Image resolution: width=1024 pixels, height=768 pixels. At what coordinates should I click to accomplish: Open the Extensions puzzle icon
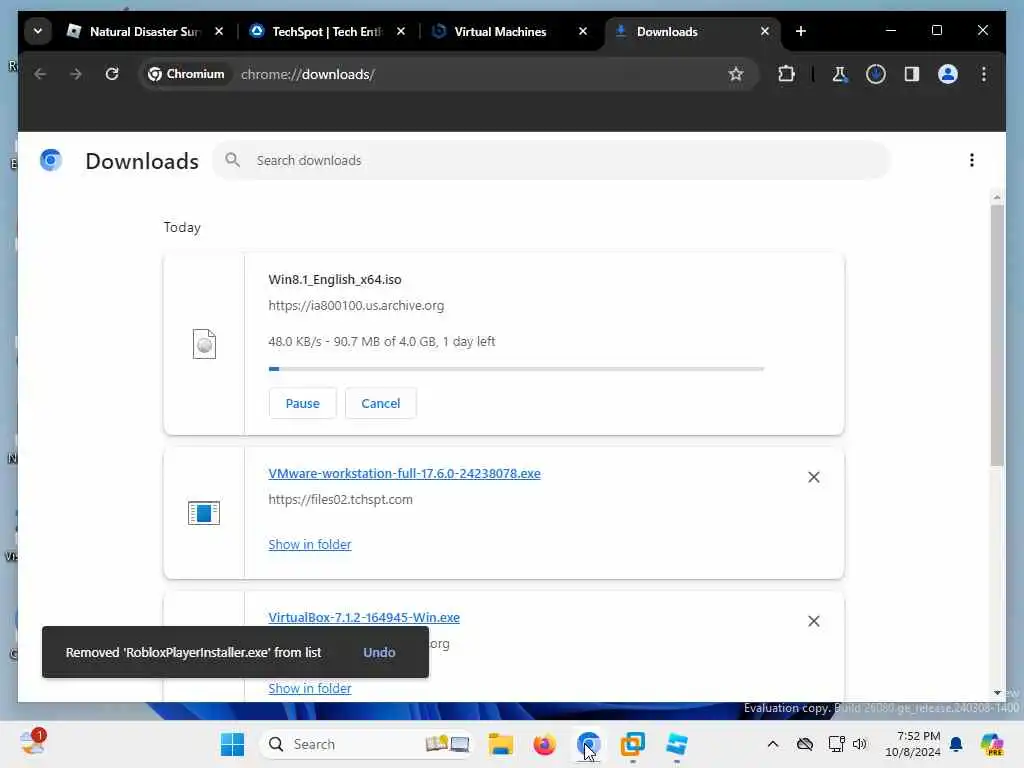(786, 74)
